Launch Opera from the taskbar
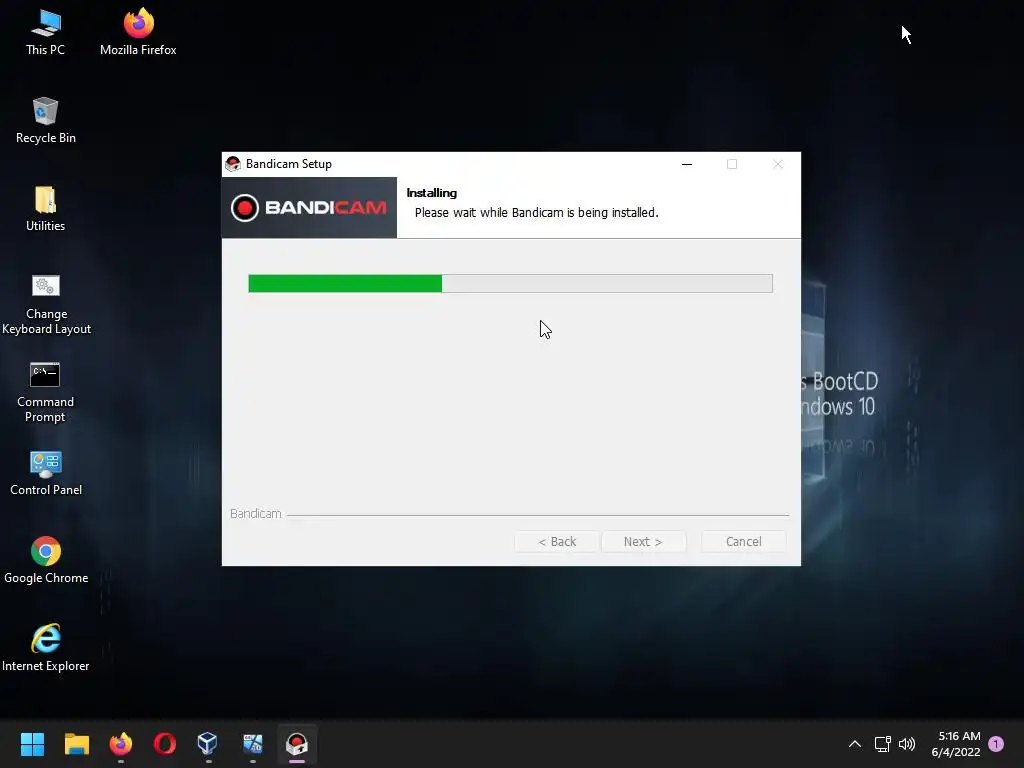1024x768 pixels. point(165,744)
